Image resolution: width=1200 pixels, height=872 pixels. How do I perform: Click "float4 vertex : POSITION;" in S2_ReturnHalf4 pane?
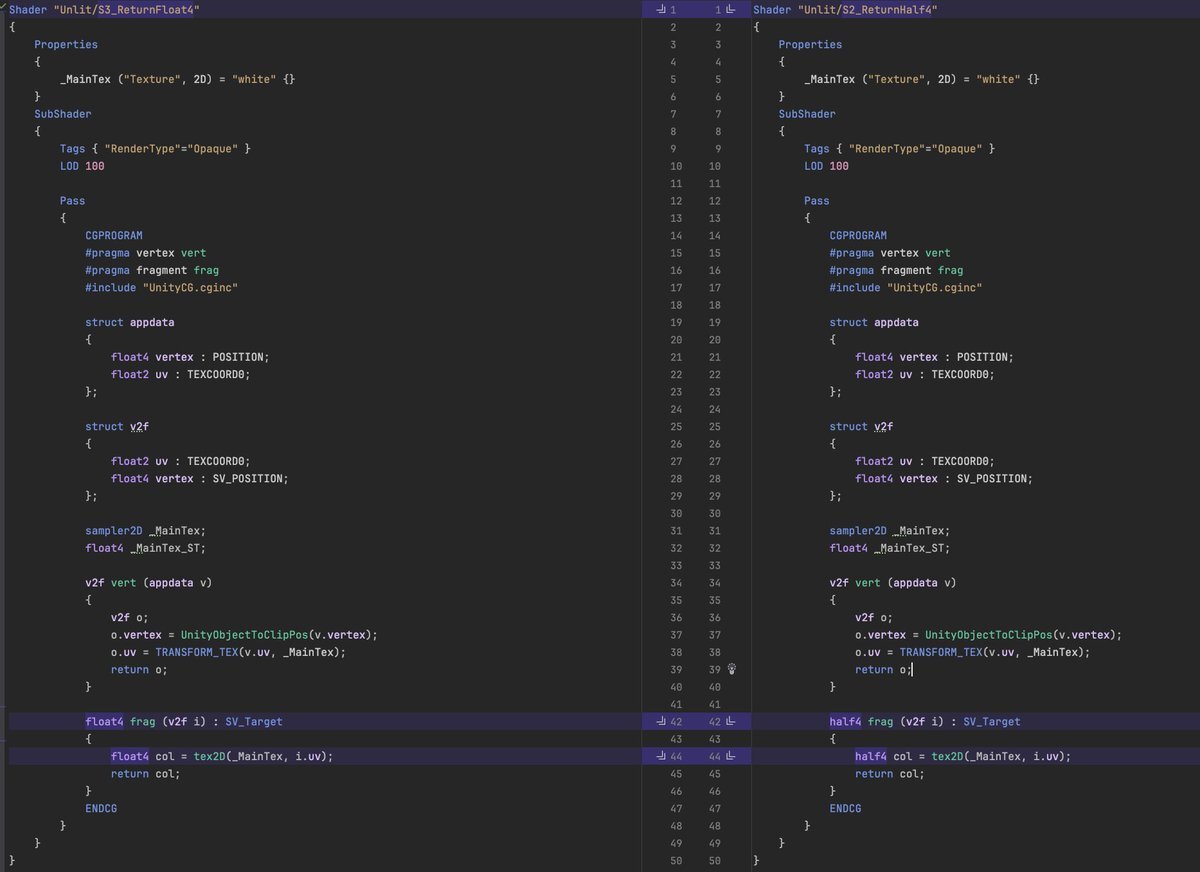[x=934, y=357]
